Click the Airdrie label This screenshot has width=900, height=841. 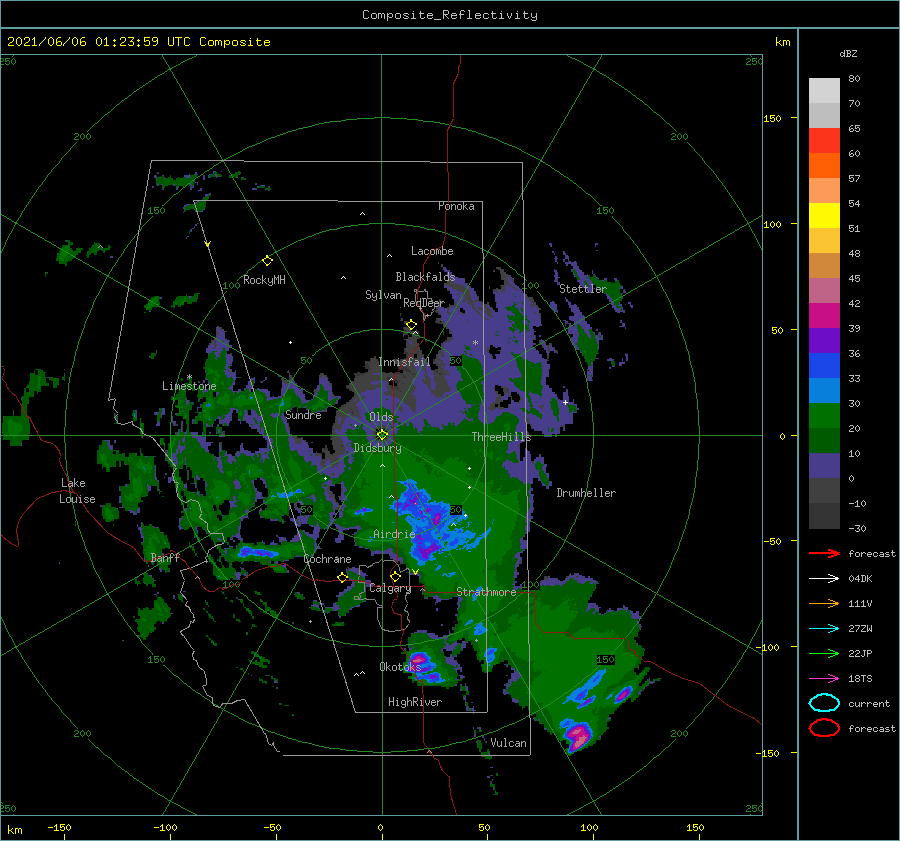394,534
